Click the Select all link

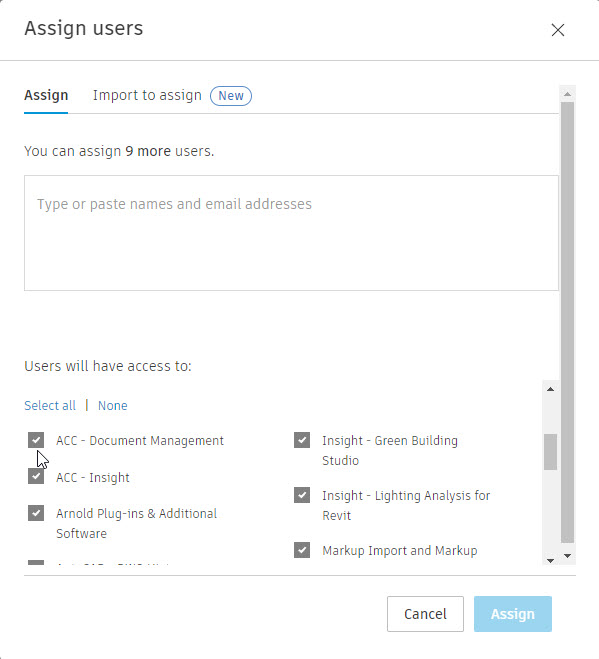point(50,406)
